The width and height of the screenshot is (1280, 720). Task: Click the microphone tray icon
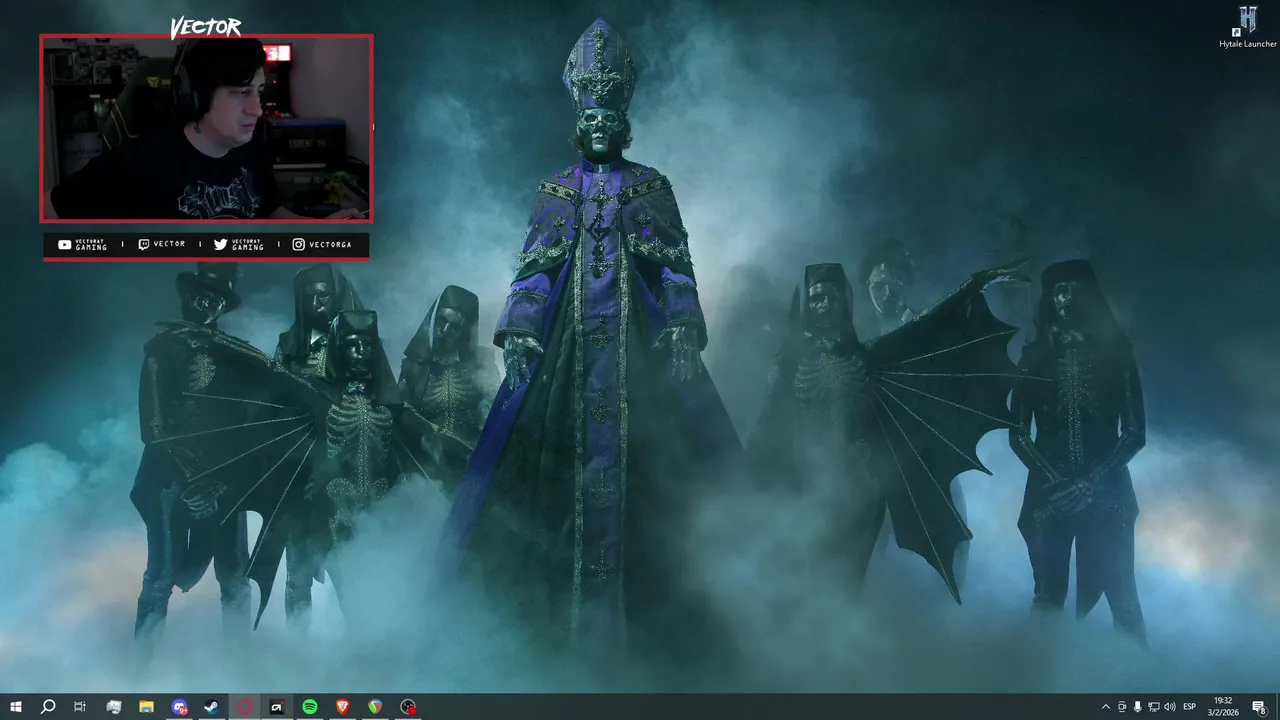pyautogui.click(x=1138, y=707)
